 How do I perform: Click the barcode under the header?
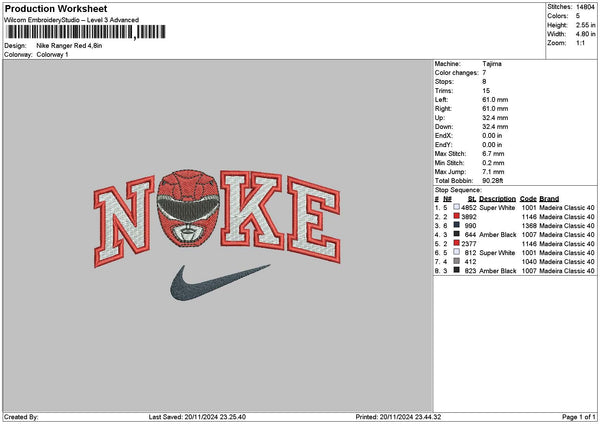tap(86, 32)
